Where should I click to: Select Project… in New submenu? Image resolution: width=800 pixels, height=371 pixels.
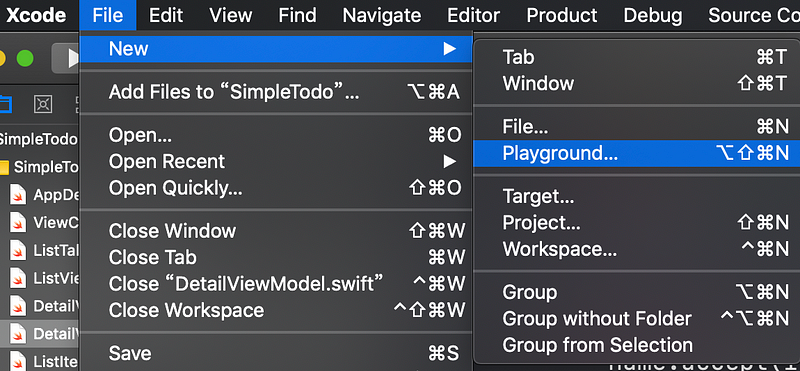(x=637, y=222)
